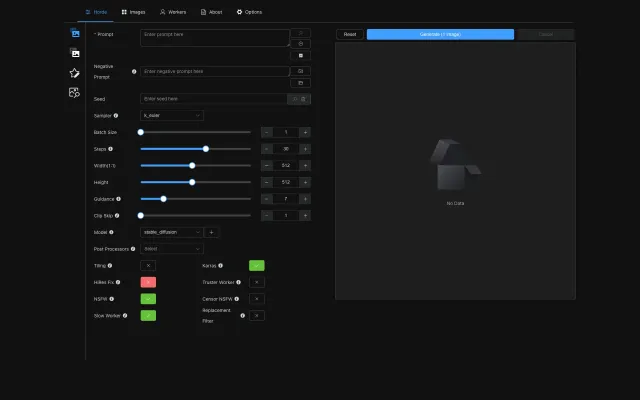Image resolution: width=640 pixels, height=400 pixels.
Task: Click the star-shaped icon in left sidebar
Action: (74, 73)
